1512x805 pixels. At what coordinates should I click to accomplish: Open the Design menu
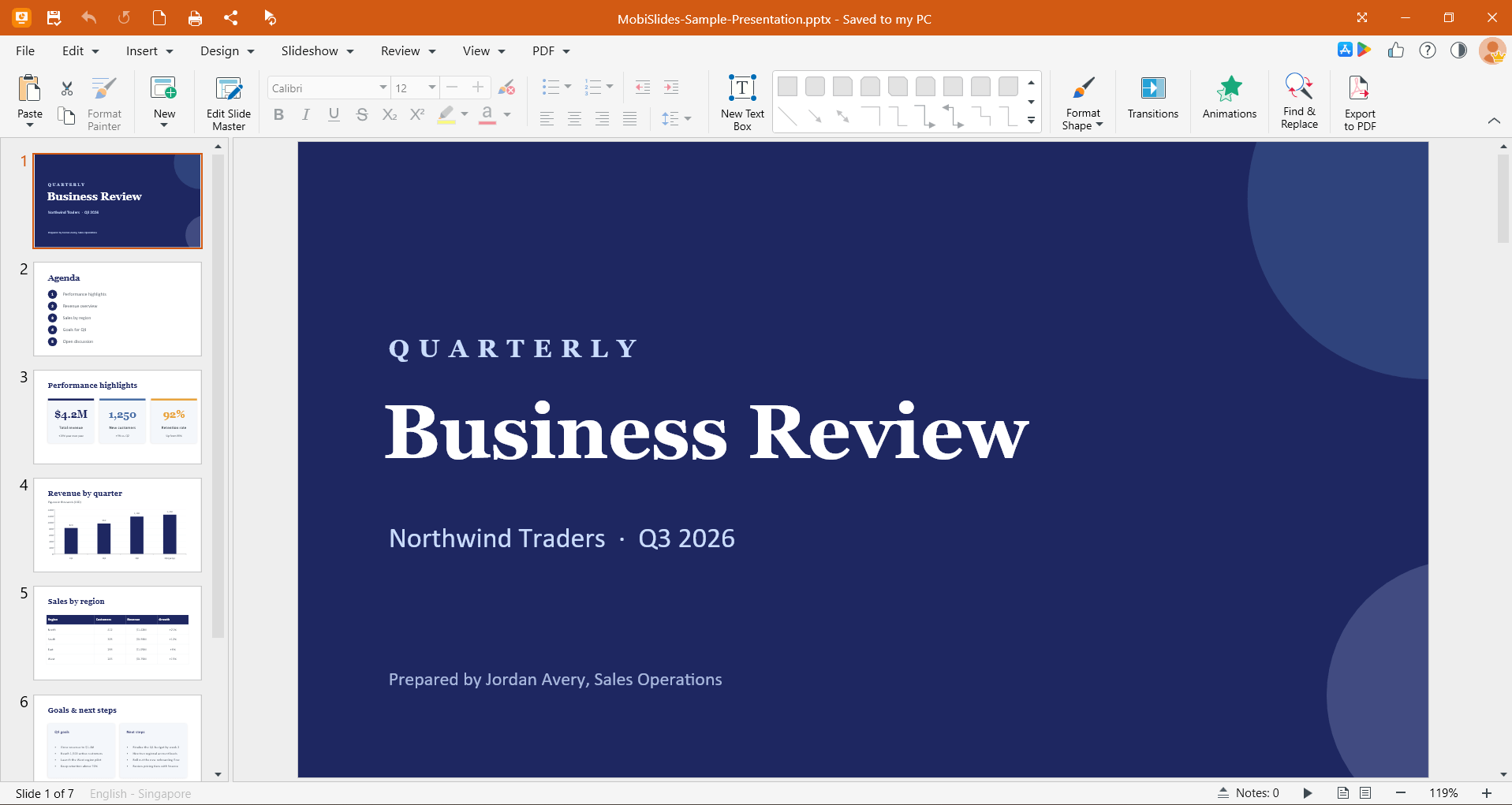pyautogui.click(x=227, y=51)
